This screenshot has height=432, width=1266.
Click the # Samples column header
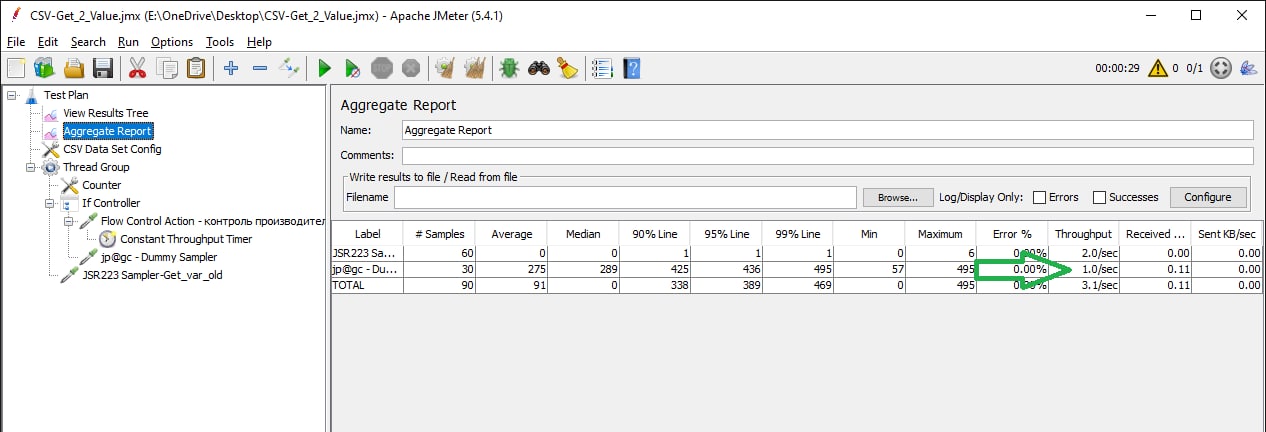(439, 234)
